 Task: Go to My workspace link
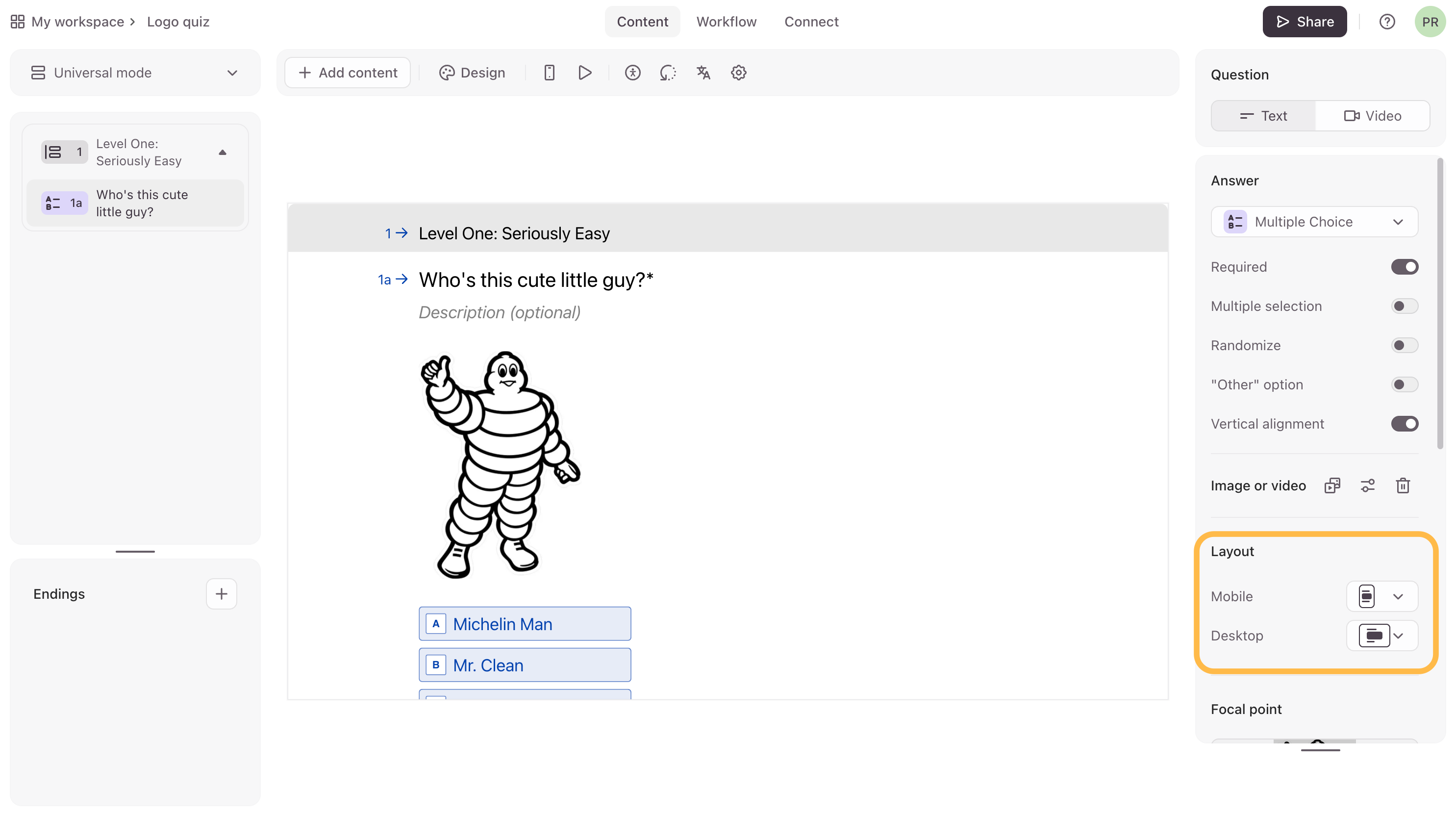tap(78, 22)
